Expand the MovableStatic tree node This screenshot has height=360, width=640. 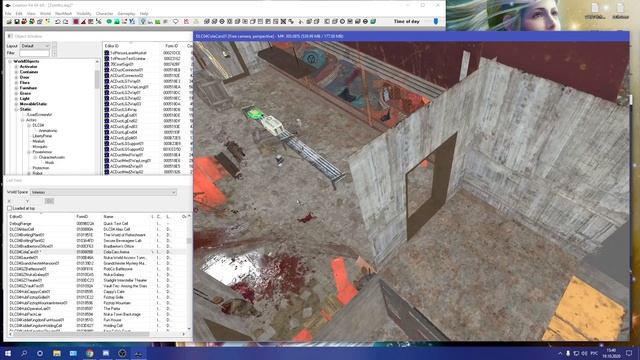pos(16,104)
